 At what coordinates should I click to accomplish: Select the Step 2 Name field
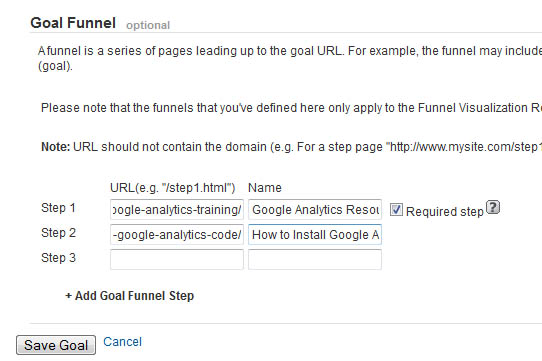(x=315, y=234)
